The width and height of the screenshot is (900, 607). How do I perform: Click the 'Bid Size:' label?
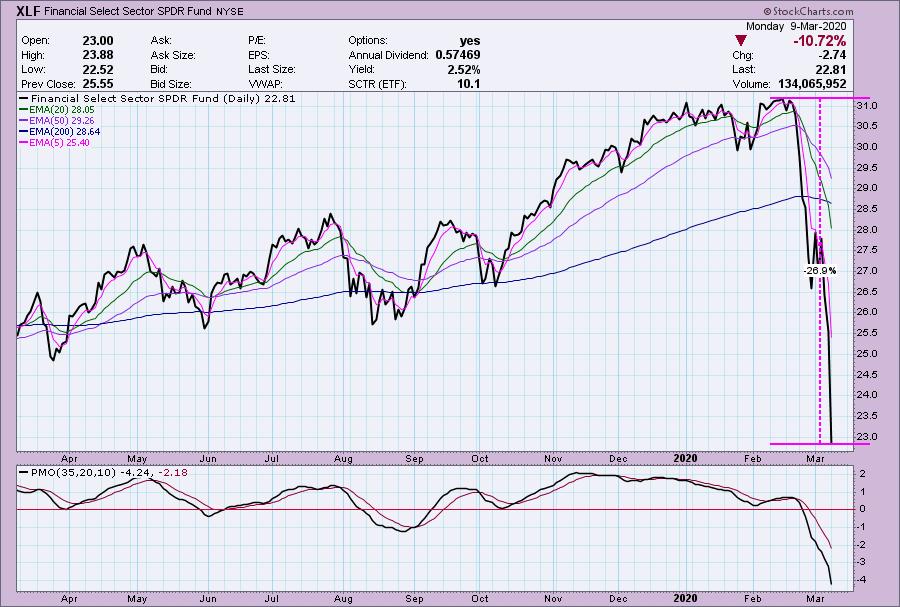click(x=171, y=84)
